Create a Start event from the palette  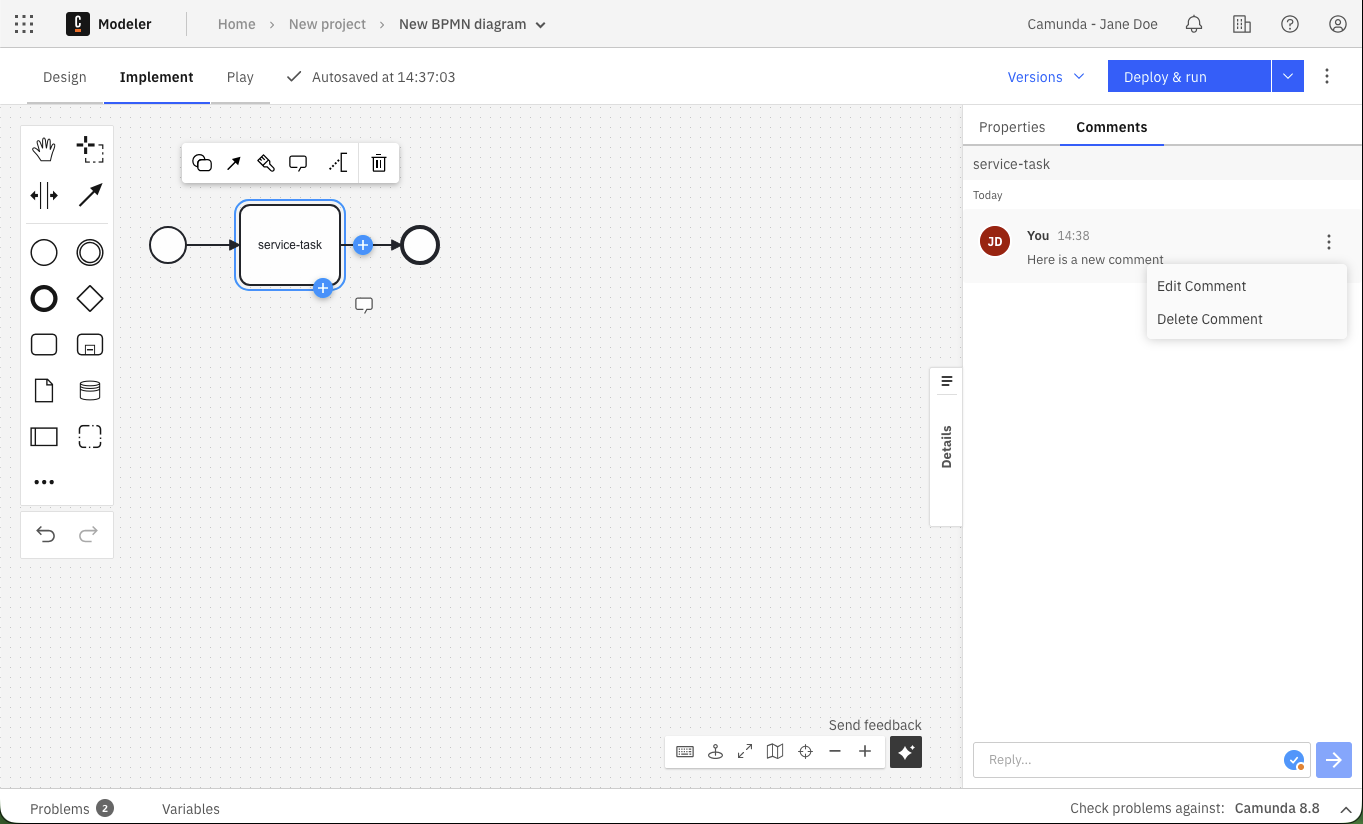tap(44, 252)
